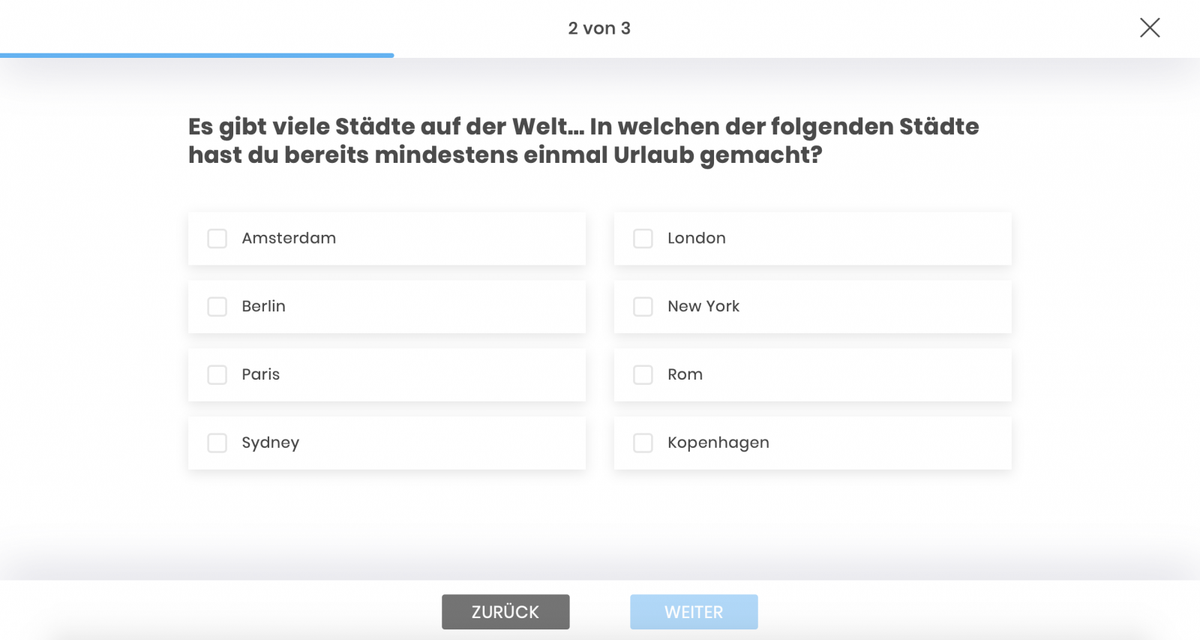Check the Berlin checkbox
The width and height of the screenshot is (1200, 640).
(x=217, y=306)
